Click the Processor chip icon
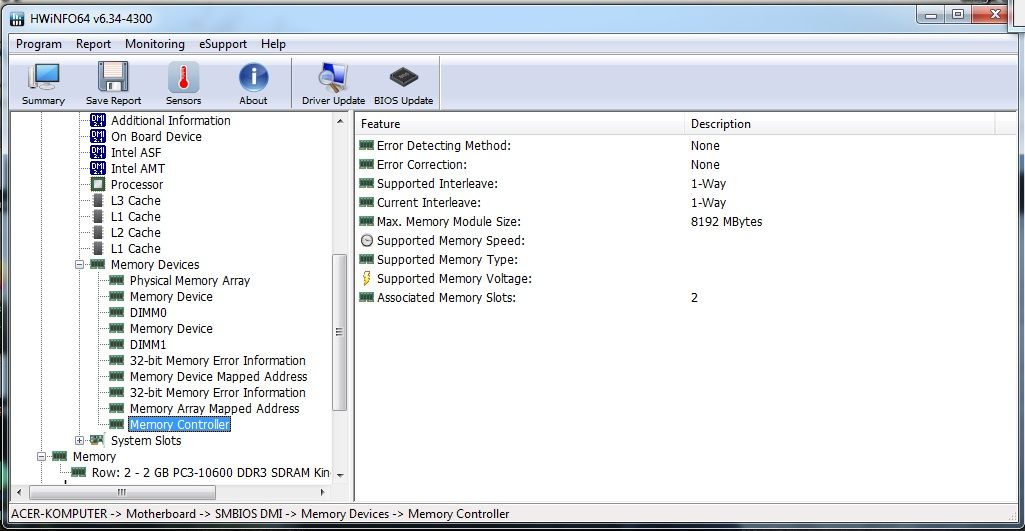Image resolution: width=1025 pixels, height=531 pixels. pyautogui.click(x=98, y=184)
